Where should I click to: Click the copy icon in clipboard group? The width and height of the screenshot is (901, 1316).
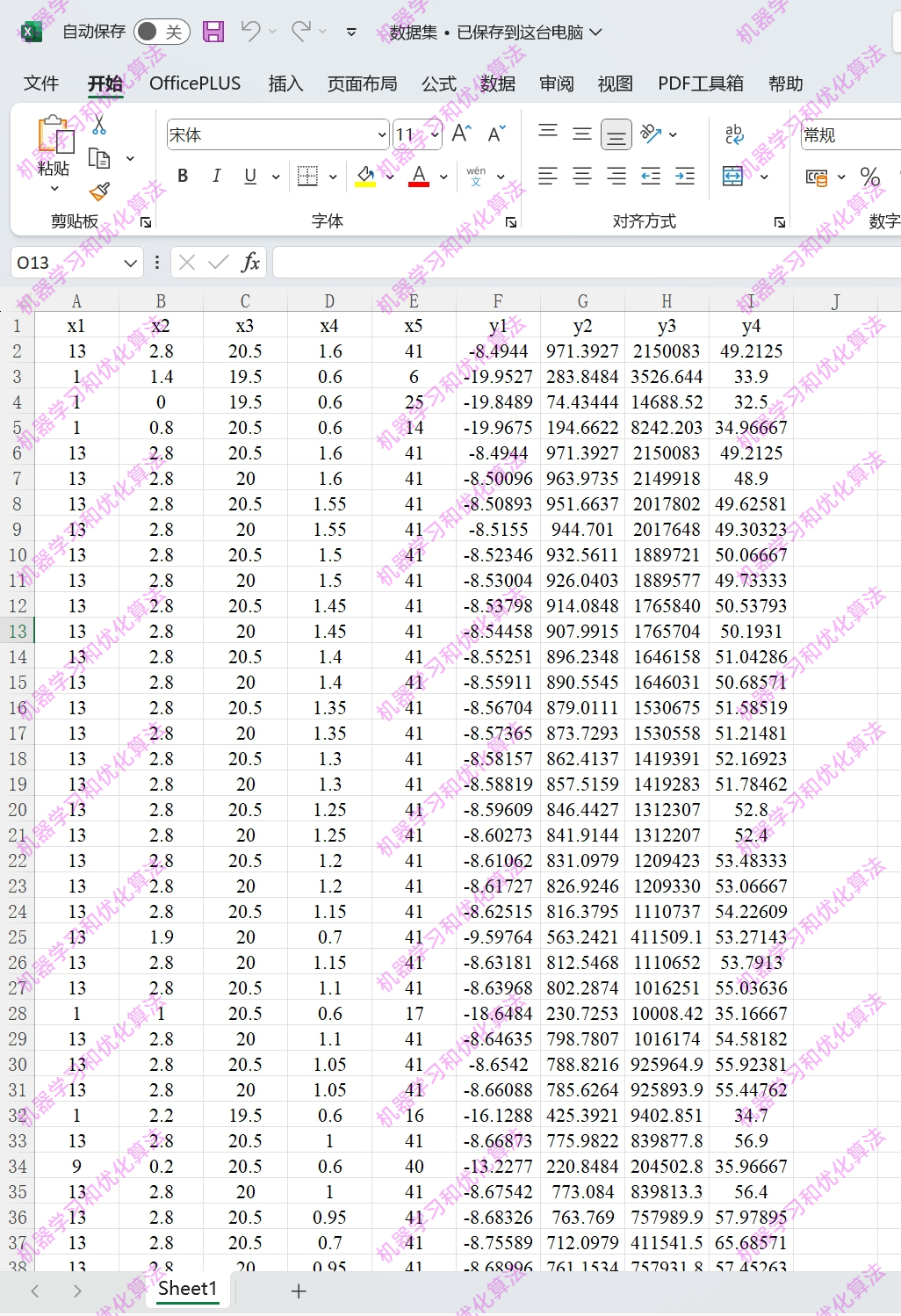pos(99,159)
